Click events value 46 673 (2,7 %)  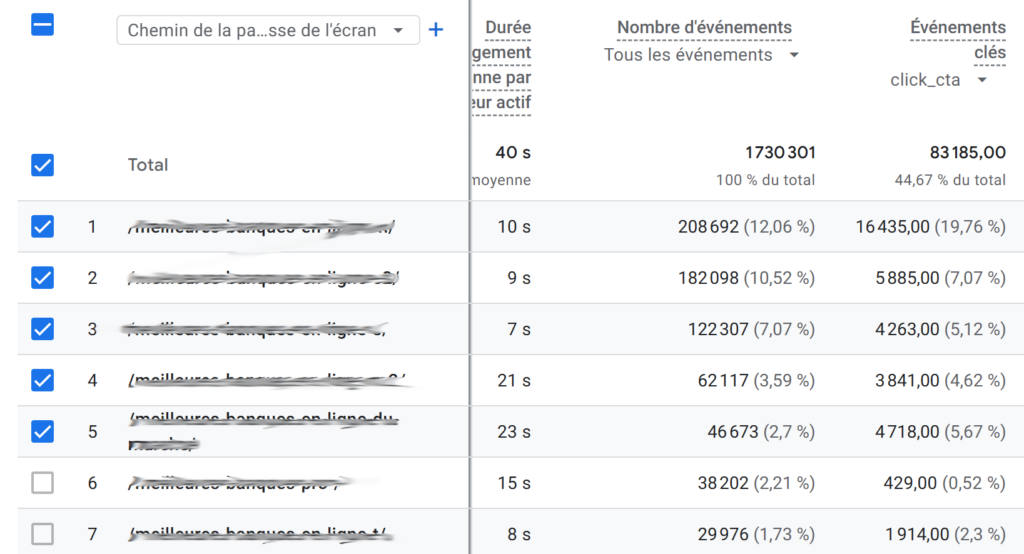(761, 431)
